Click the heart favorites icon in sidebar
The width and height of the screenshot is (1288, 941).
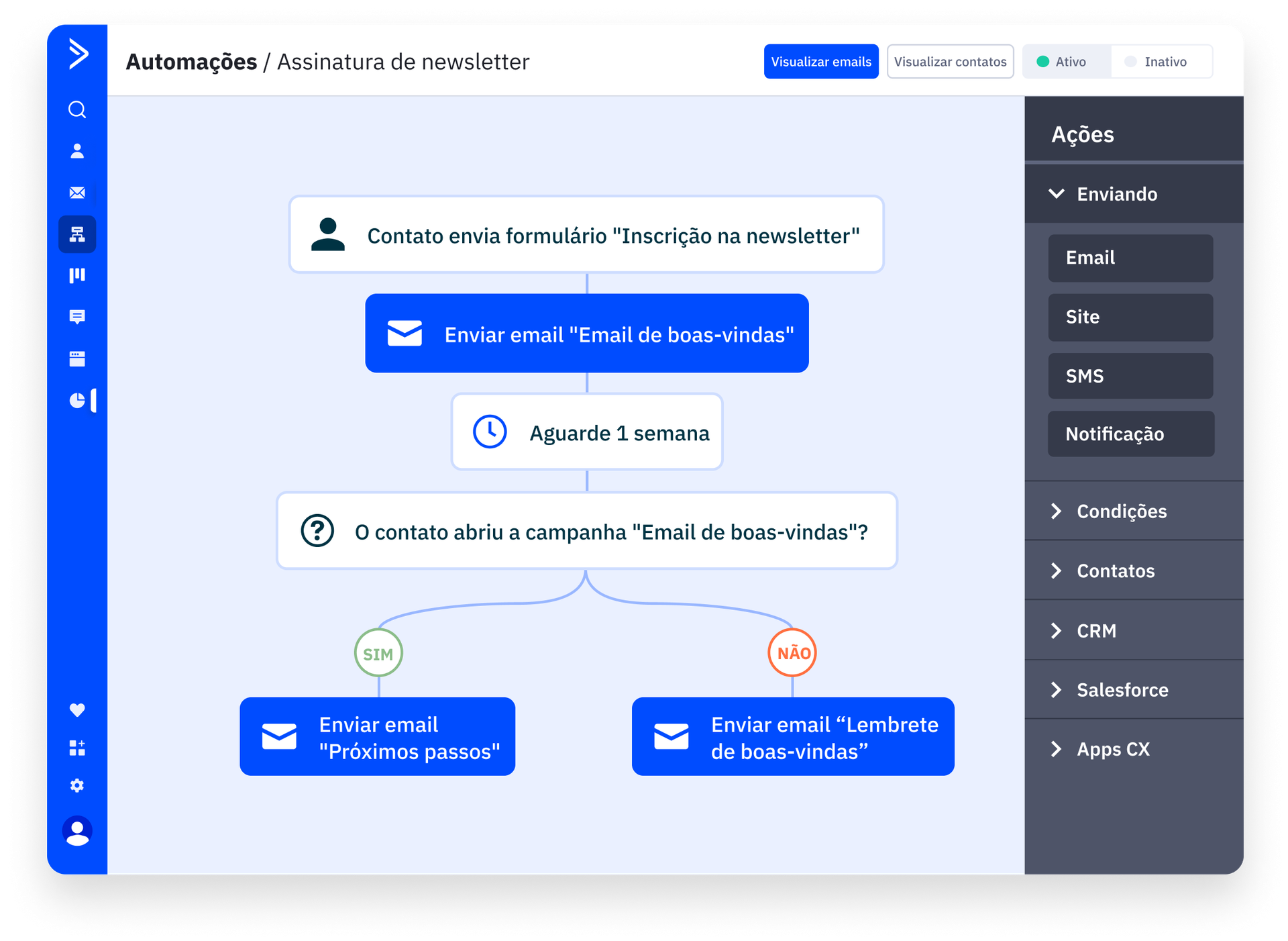77,709
